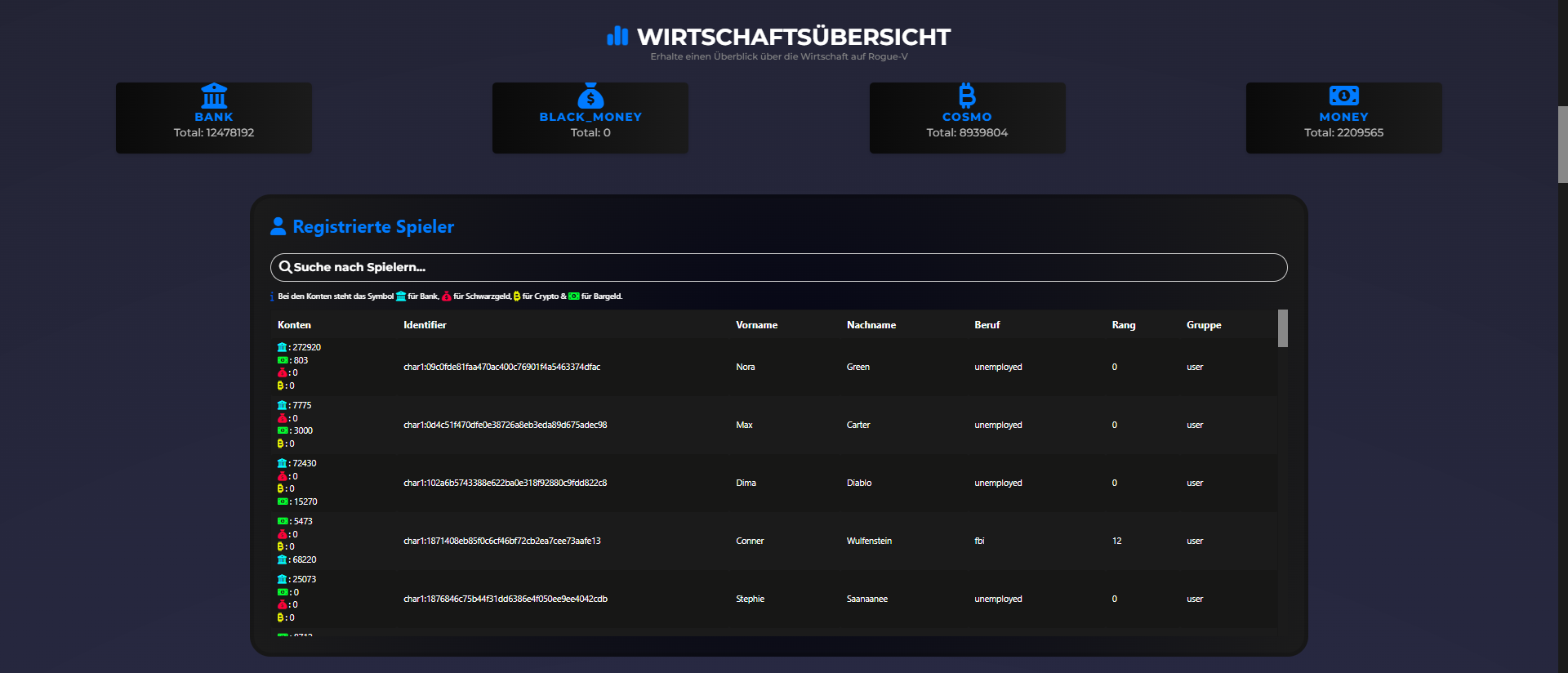Click last name Saanaanee
1568x673 pixels.
(x=867, y=599)
